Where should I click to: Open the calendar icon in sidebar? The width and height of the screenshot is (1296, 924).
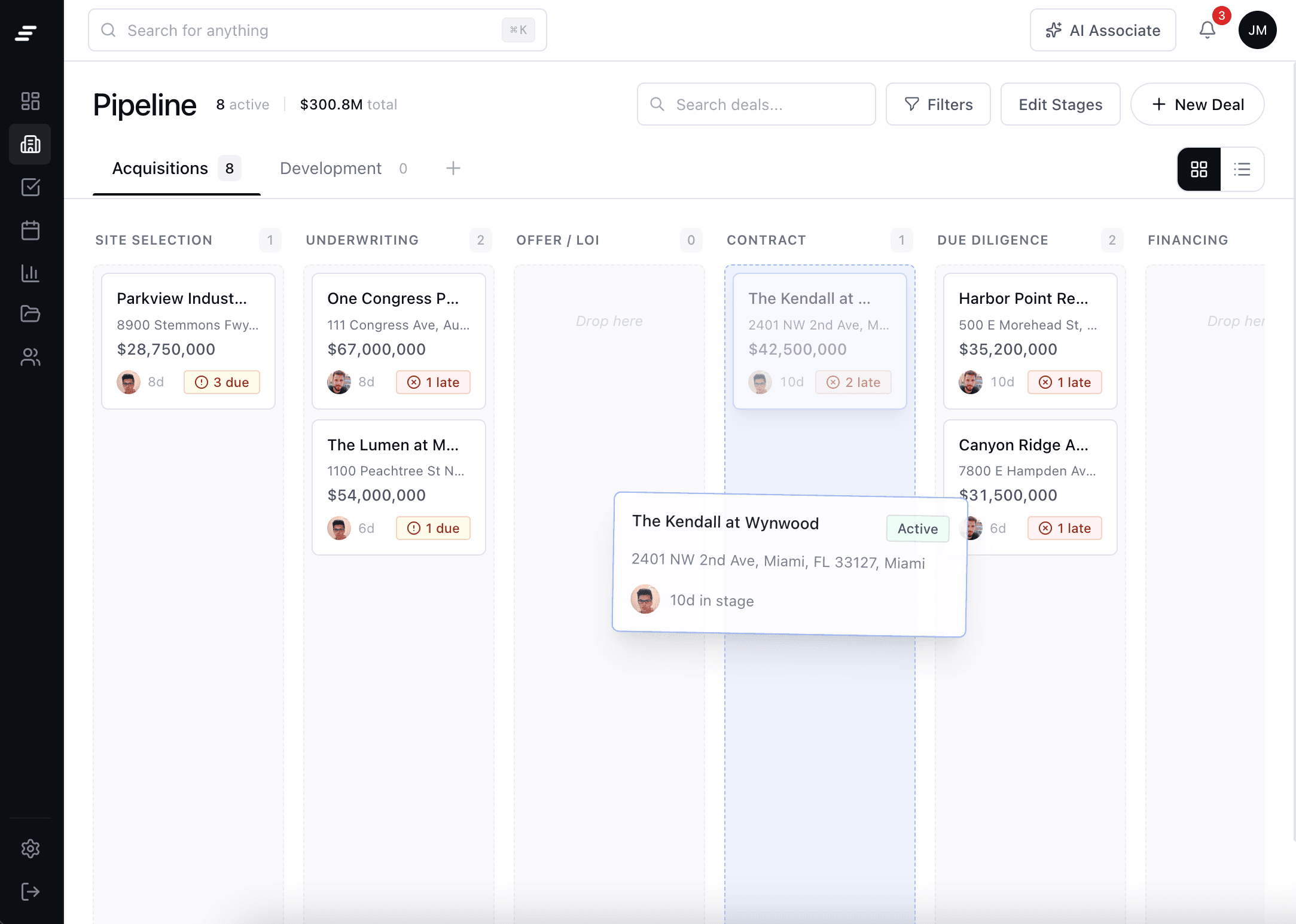tap(30, 230)
